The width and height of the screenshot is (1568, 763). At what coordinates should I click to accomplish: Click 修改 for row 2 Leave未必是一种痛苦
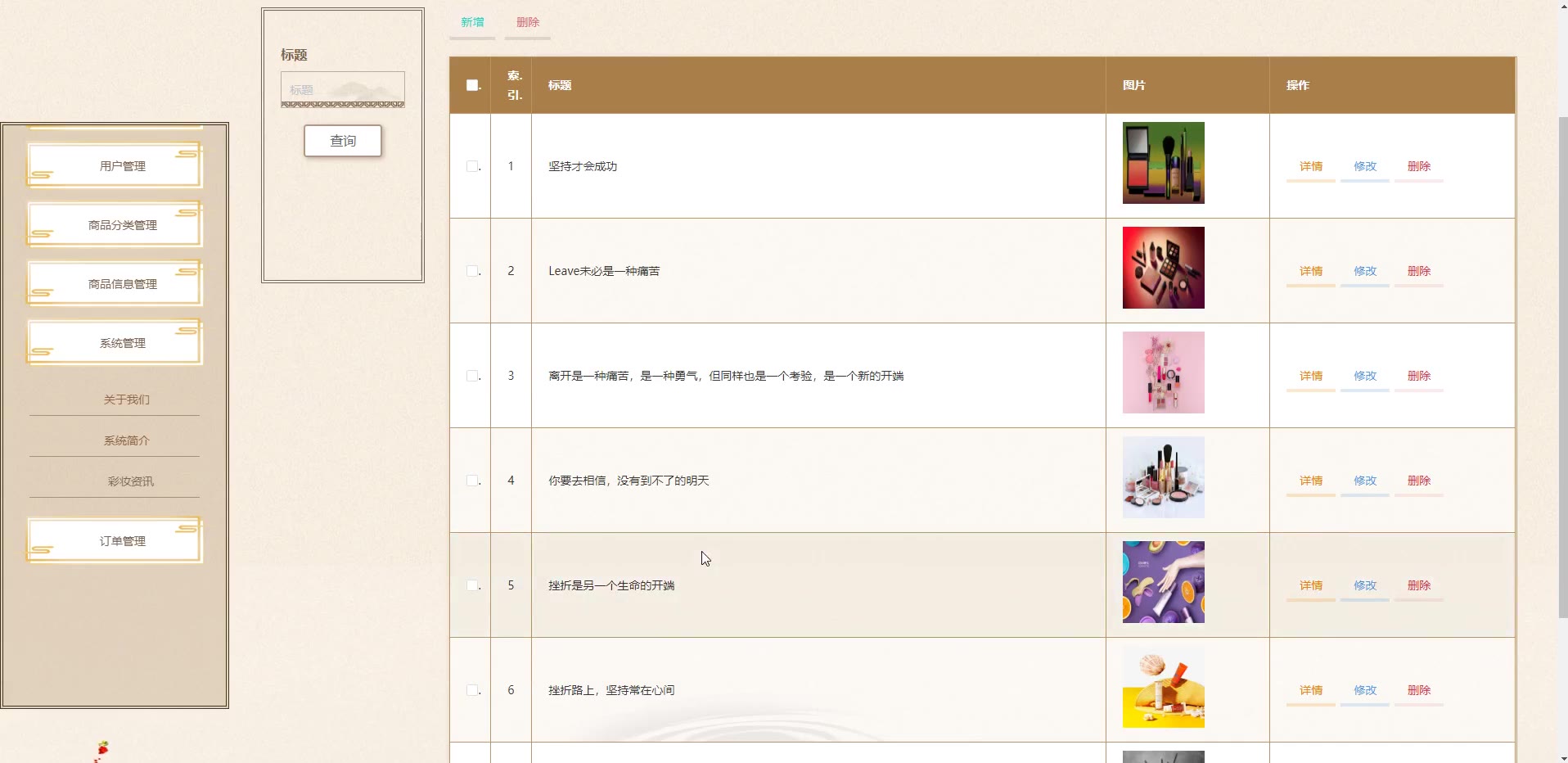click(1365, 271)
